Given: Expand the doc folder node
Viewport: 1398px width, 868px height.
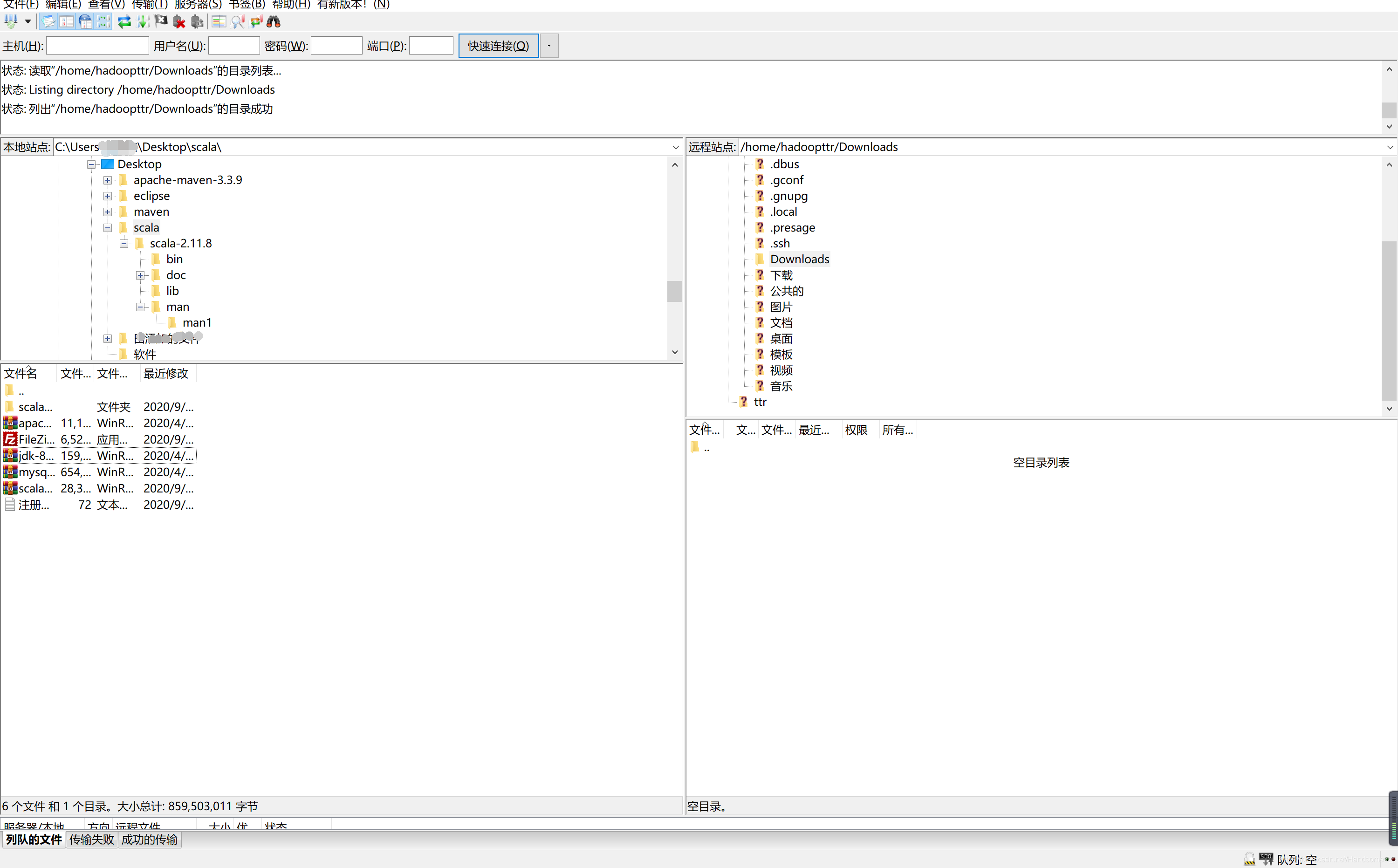Looking at the screenshot, I should 140,275.
